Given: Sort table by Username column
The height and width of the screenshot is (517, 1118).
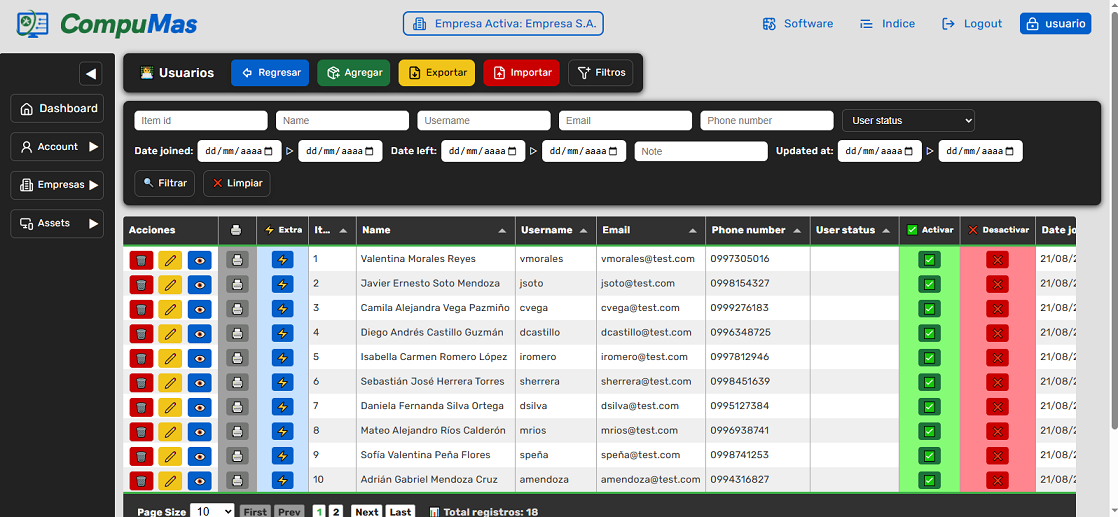Looking at the screenshot, I should [x=556, y=230].
